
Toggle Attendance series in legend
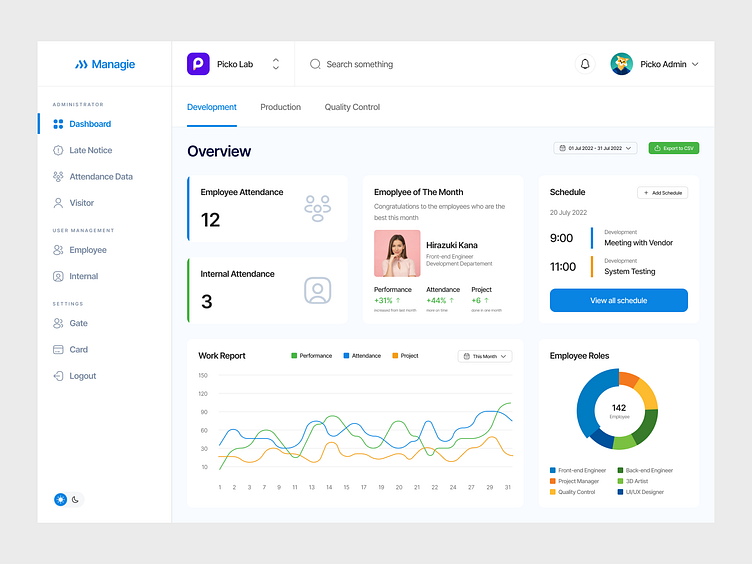pyautogui.click(x=362, y=356)
